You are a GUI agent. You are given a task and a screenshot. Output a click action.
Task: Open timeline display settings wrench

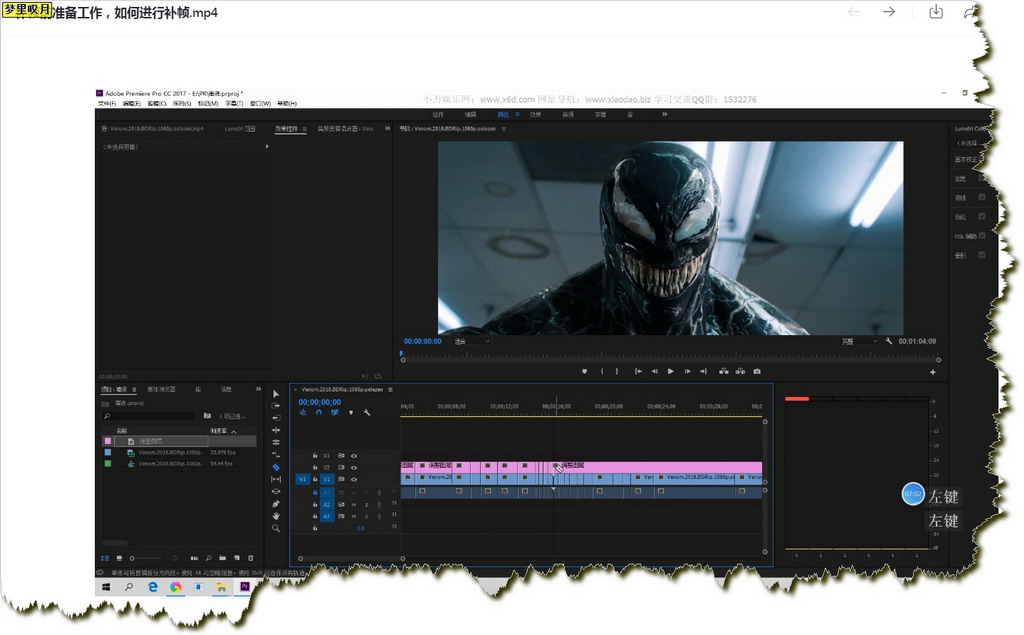(x=367, y=412)
